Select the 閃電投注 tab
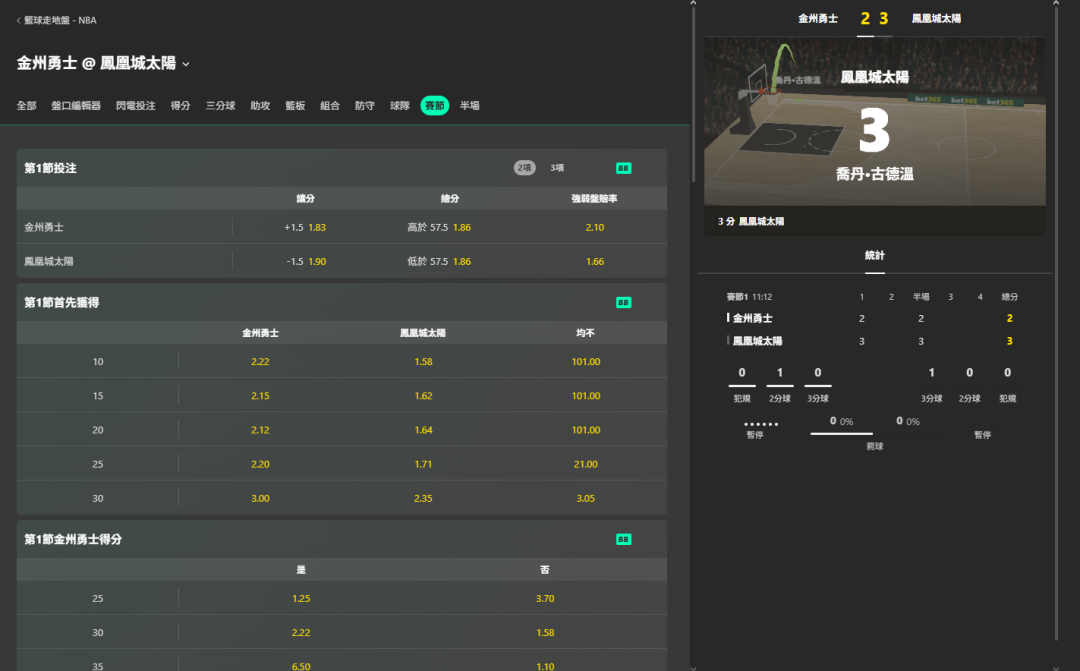This screenshot has height=671, width=1080. coord(135,106)
